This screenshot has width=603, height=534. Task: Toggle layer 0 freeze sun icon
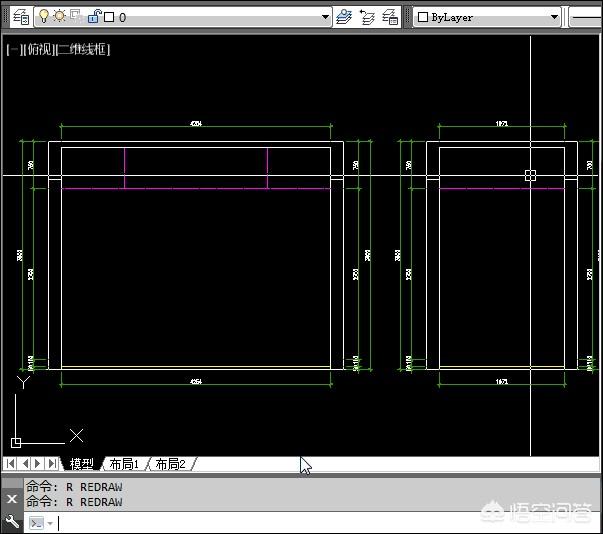point(59,17)
